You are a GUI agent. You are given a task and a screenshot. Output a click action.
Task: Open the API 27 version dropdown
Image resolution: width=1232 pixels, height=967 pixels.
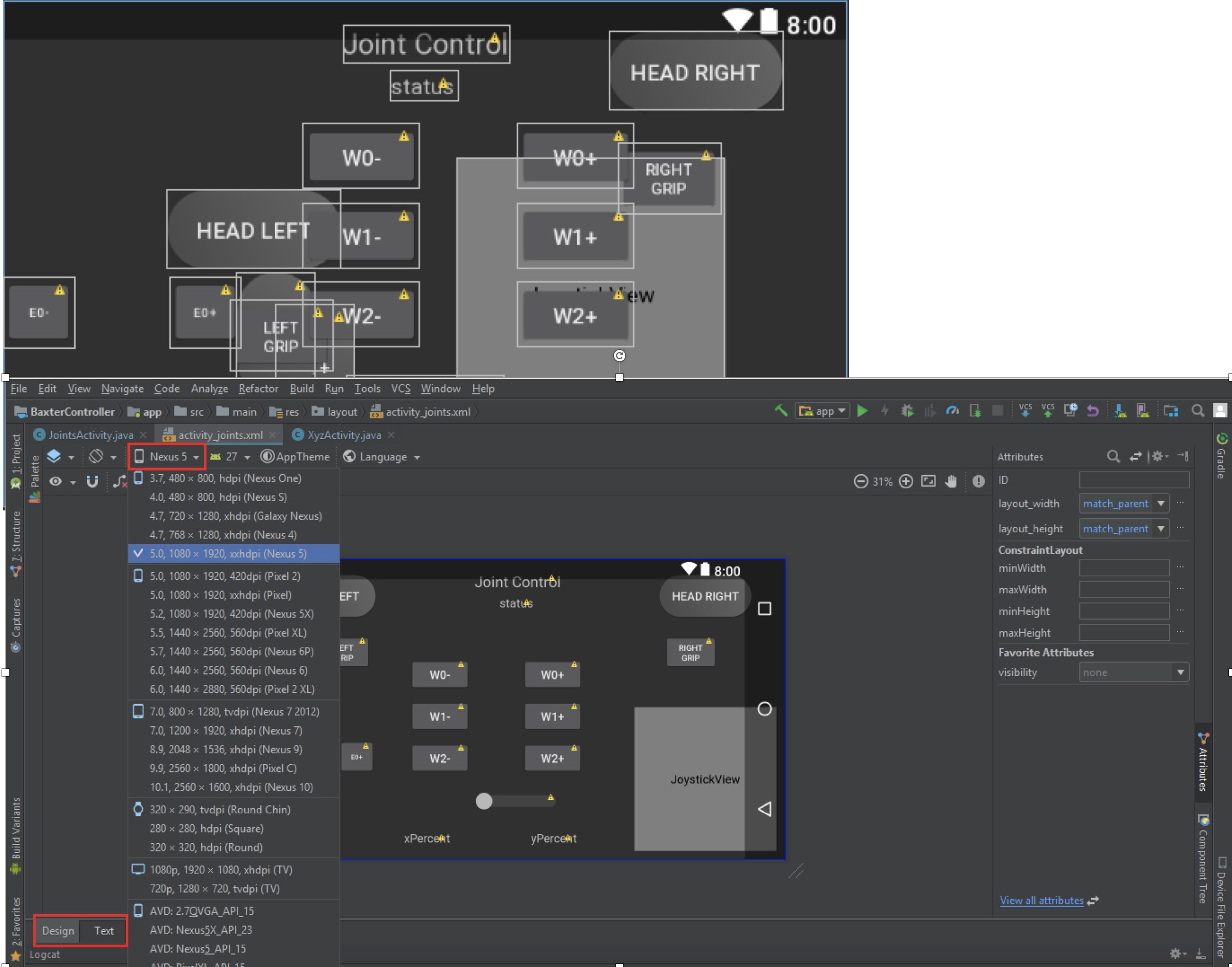point(230,457)
